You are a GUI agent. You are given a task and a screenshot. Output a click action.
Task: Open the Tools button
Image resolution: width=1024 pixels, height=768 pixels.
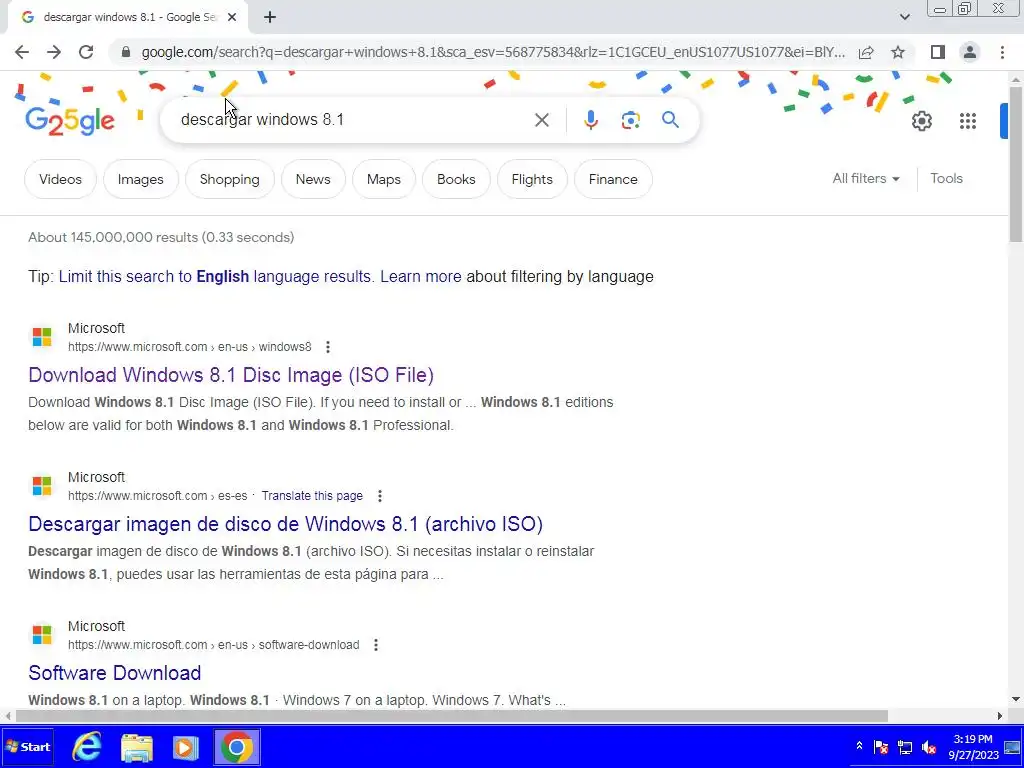coord(946,178)
